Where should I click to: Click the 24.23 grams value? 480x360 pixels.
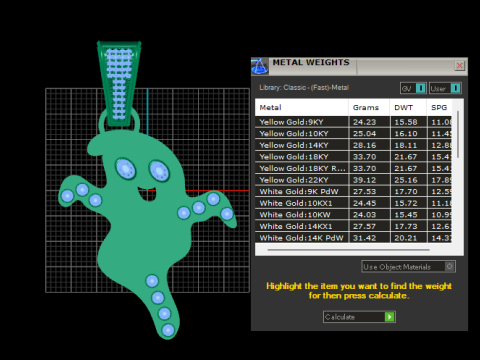coord(364,122)
